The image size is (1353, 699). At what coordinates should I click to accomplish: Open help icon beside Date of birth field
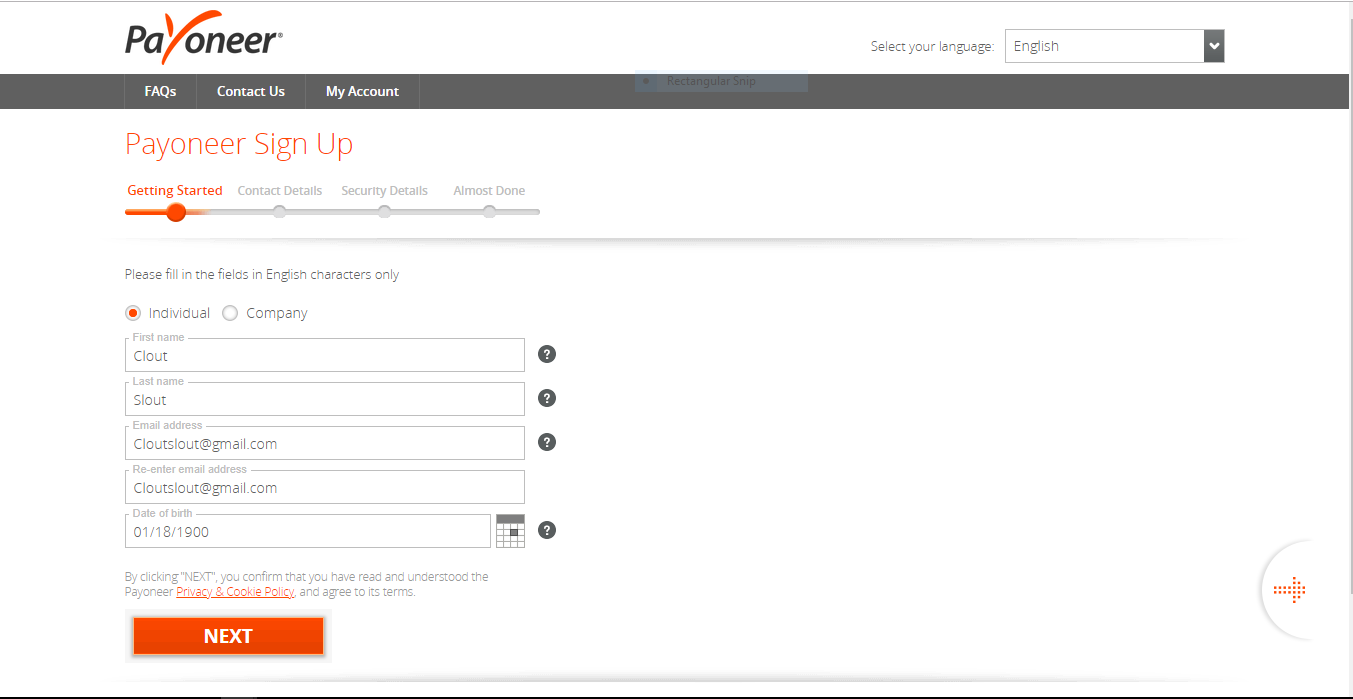[547, 530]
